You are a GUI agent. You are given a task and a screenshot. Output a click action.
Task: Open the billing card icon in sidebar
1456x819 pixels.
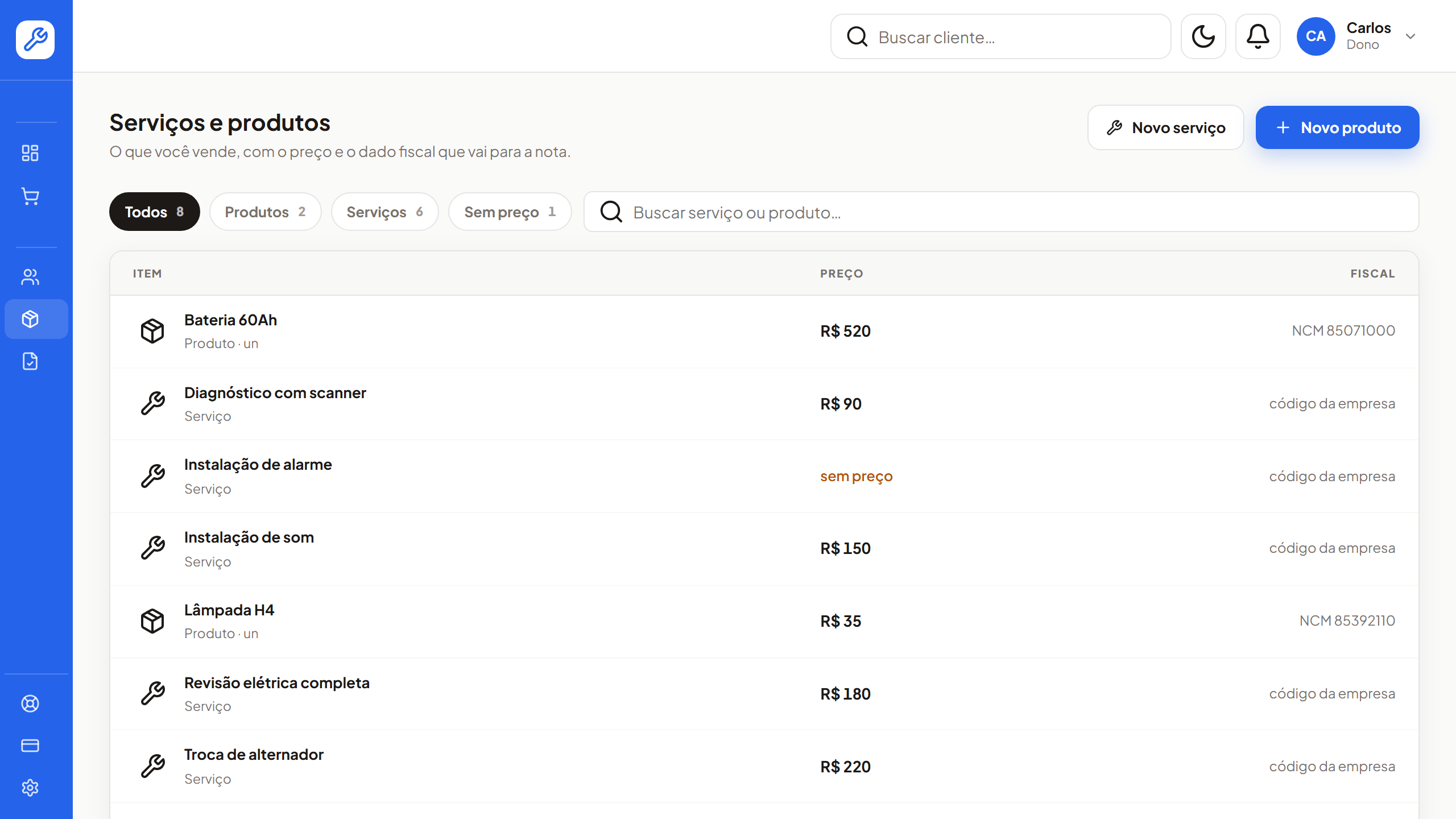[x=30, y=746]
